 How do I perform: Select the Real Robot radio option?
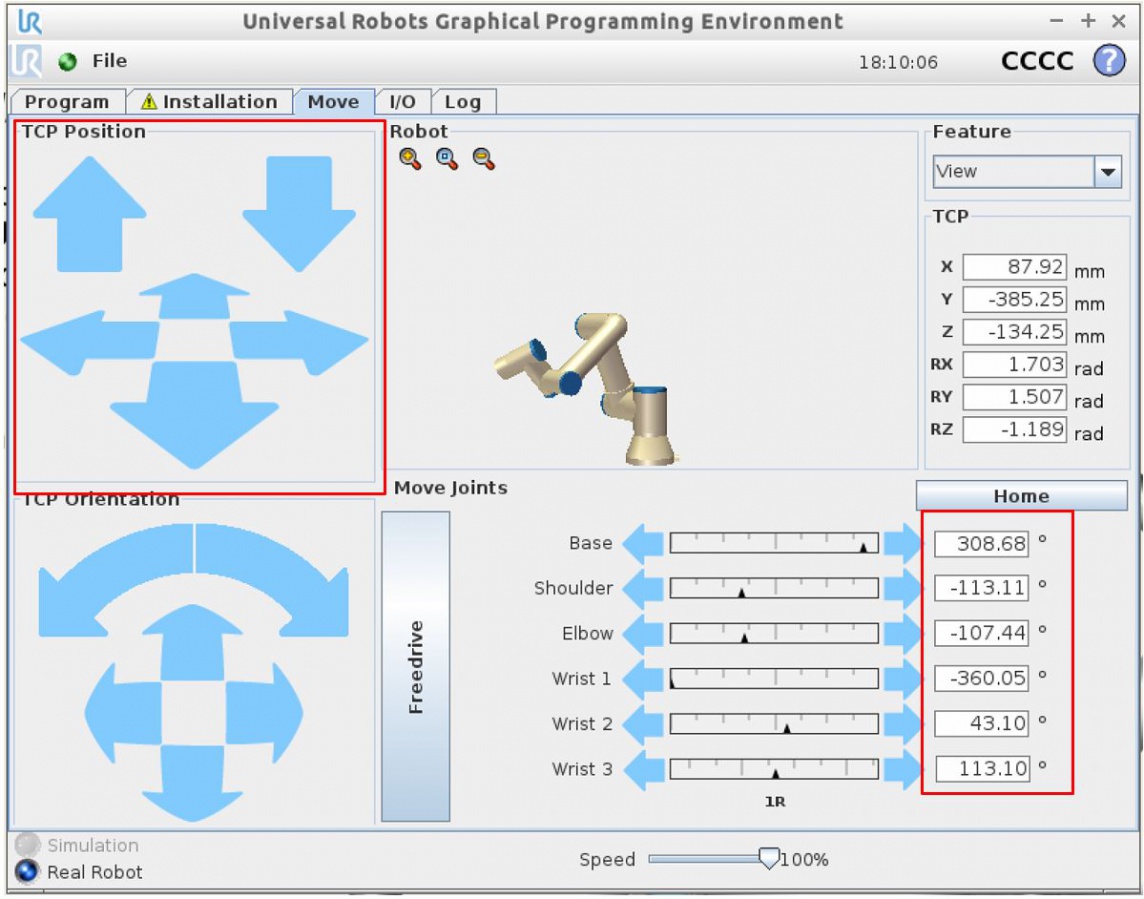coord(28,872)
